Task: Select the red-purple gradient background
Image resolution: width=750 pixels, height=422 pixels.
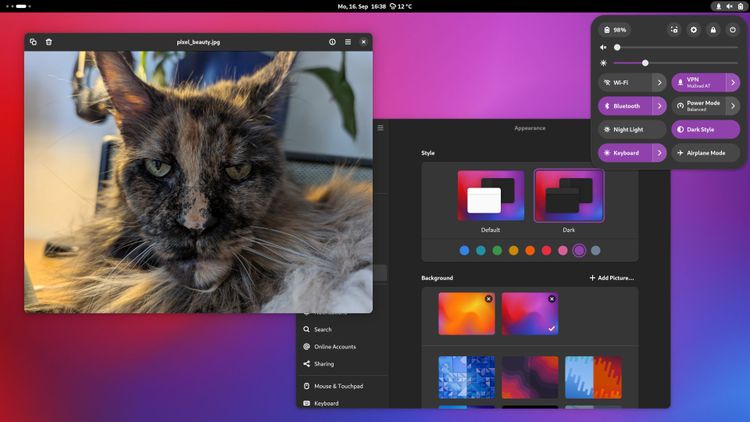Action: click(529, 314)
